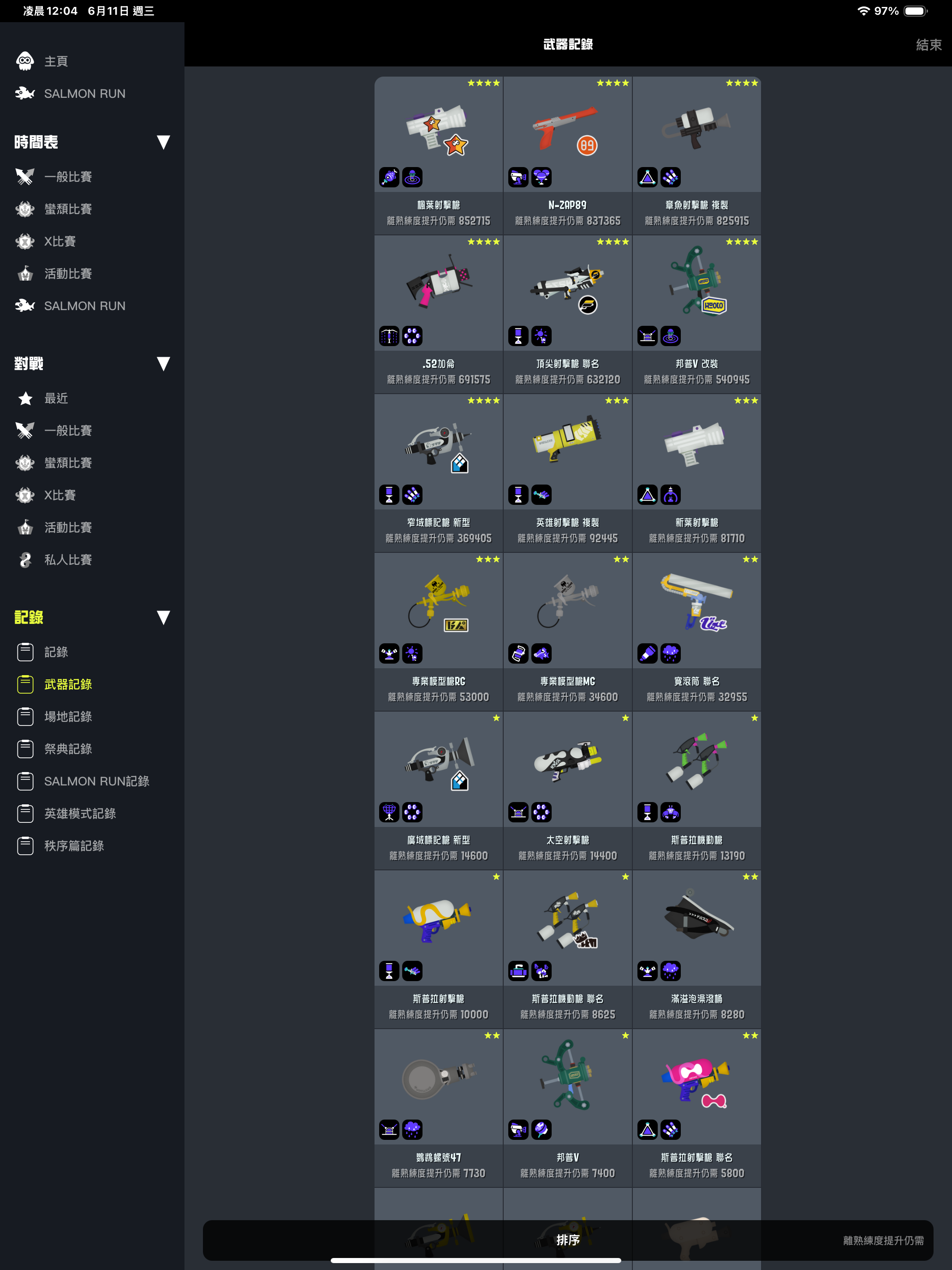Open X比賽 icon under 時間表

click(x=24, y=241)
